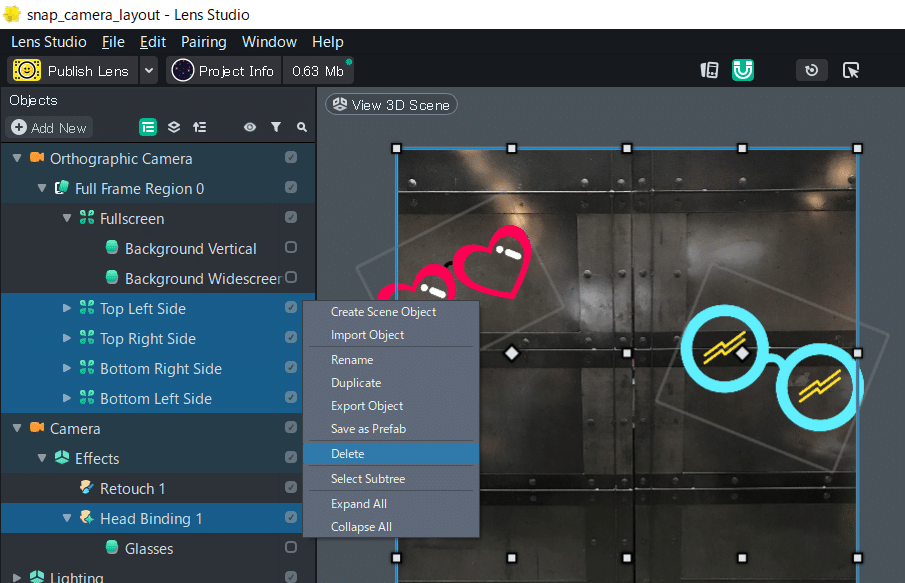Choose Duplicate from the context menu
Screen dimensions: 905x583
(391, 383)
